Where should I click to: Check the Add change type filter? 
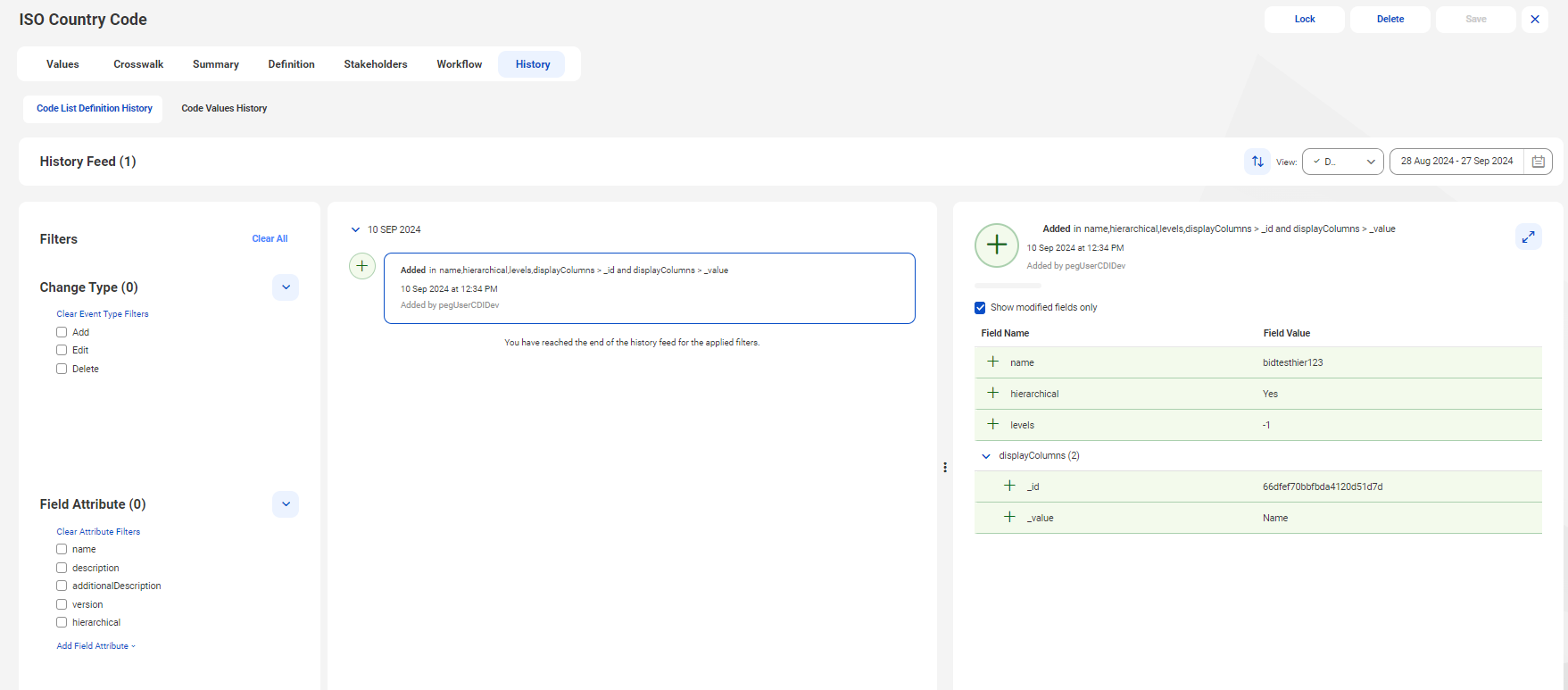(x=62, y=332)
